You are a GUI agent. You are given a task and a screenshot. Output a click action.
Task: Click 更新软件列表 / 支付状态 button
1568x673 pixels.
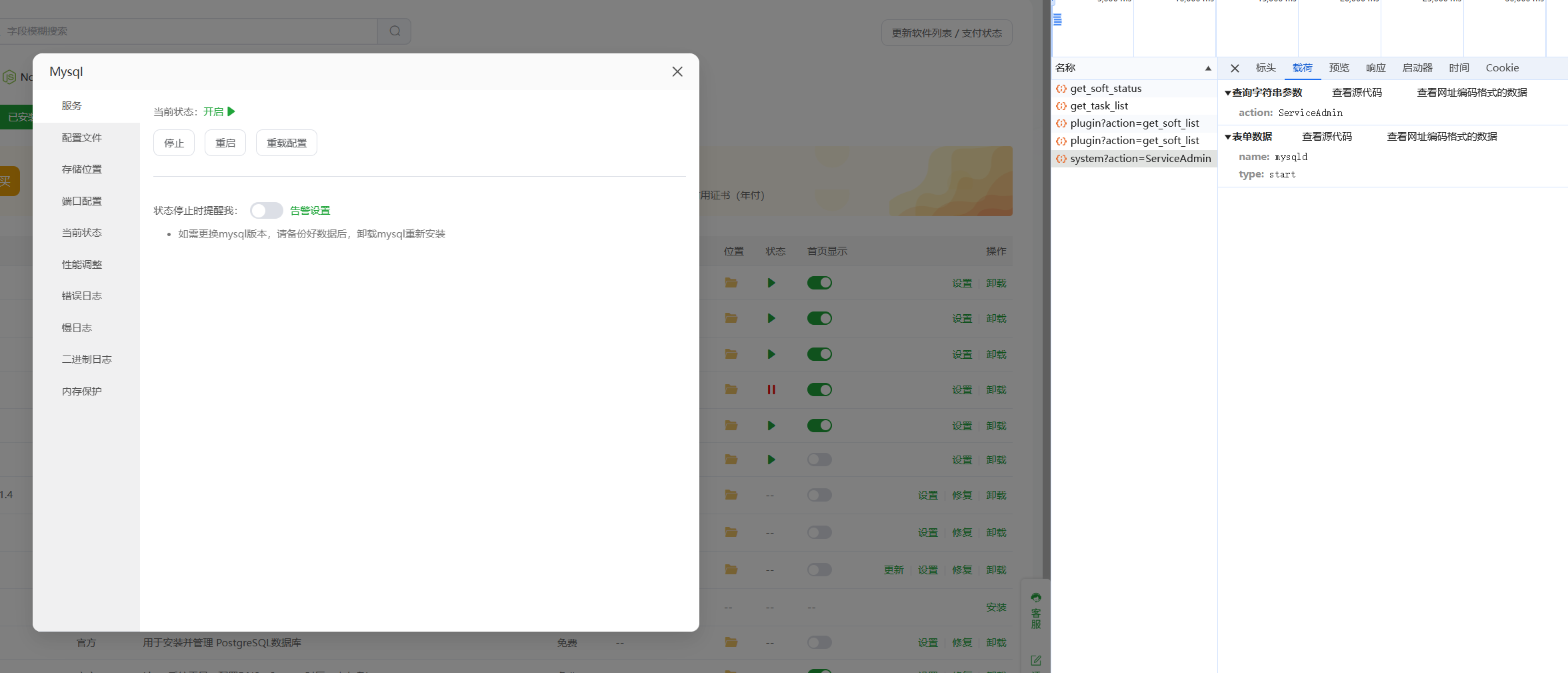tap(947, 33)
